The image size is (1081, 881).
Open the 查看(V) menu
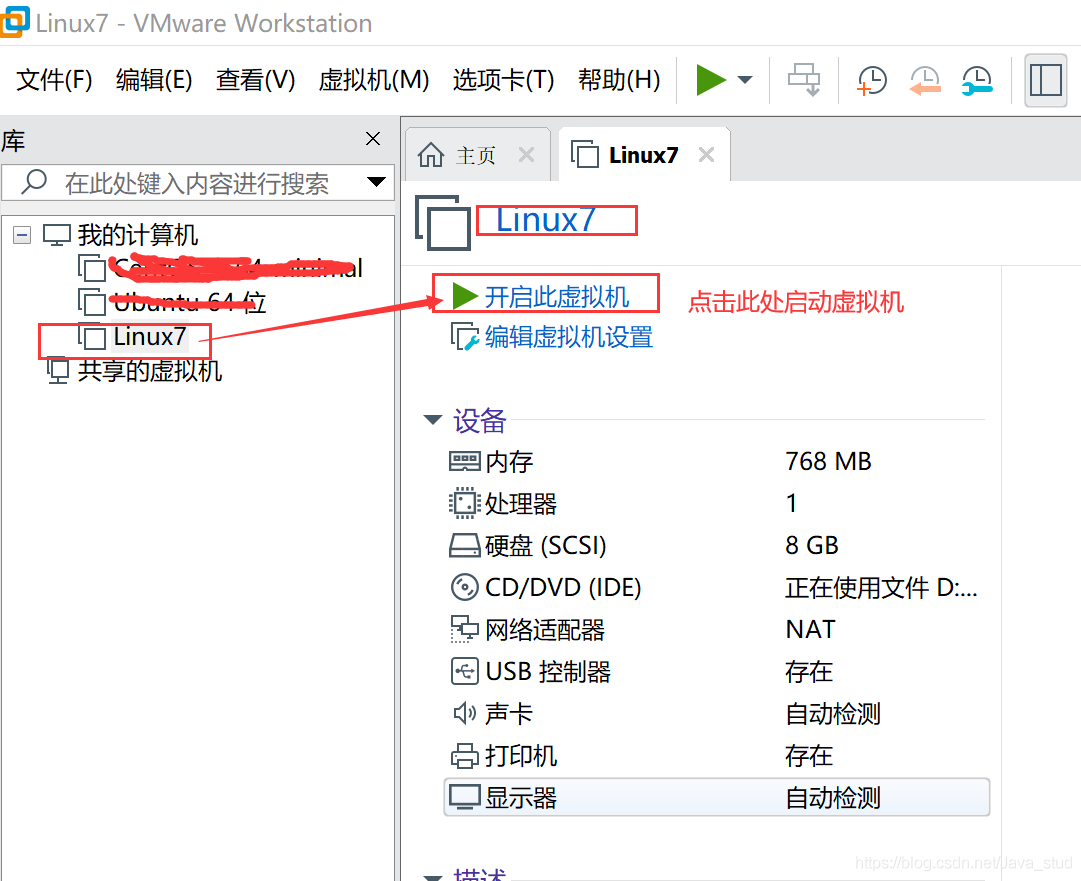[x=255, y=80]
